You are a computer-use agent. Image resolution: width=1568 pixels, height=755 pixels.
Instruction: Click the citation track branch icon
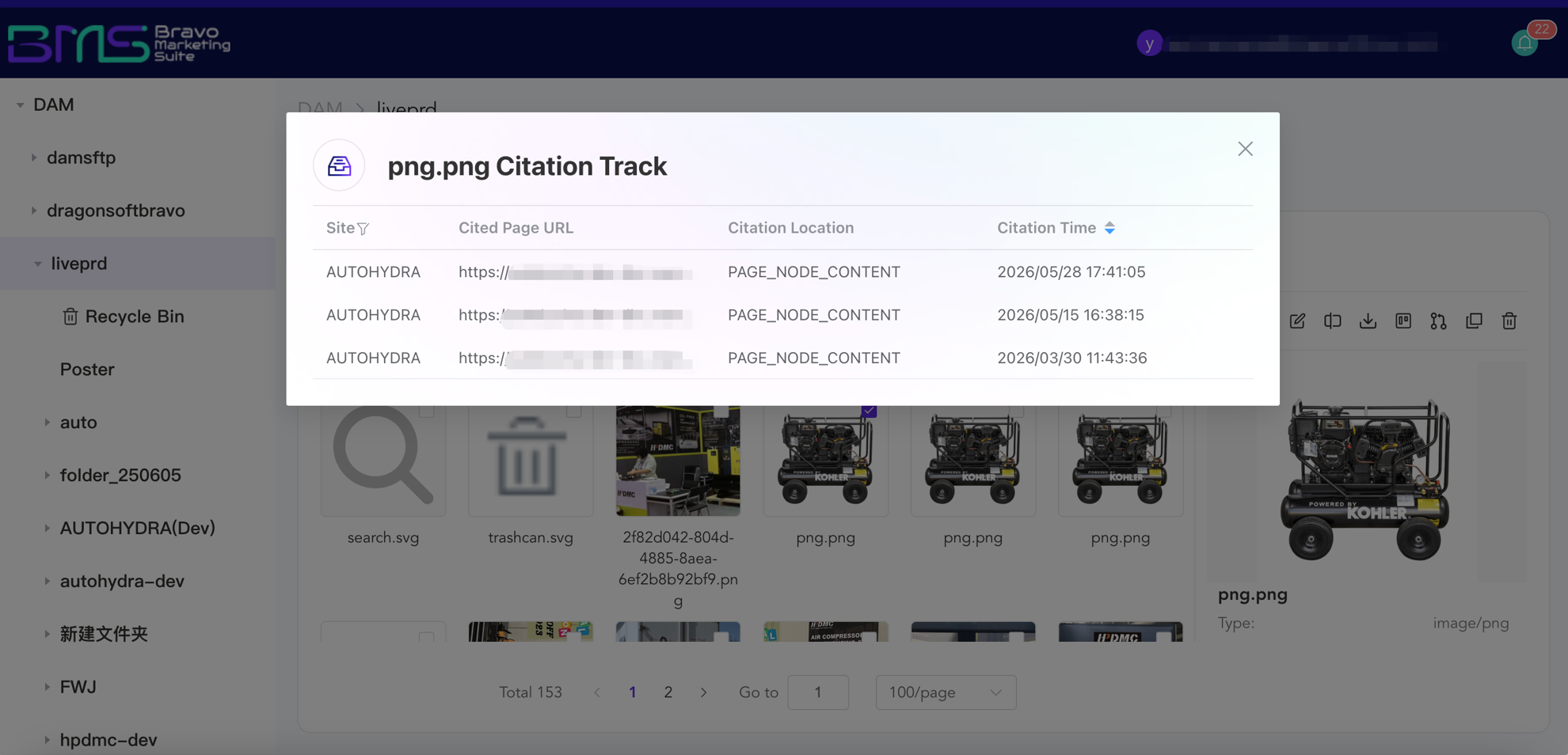coord(1438,321)
